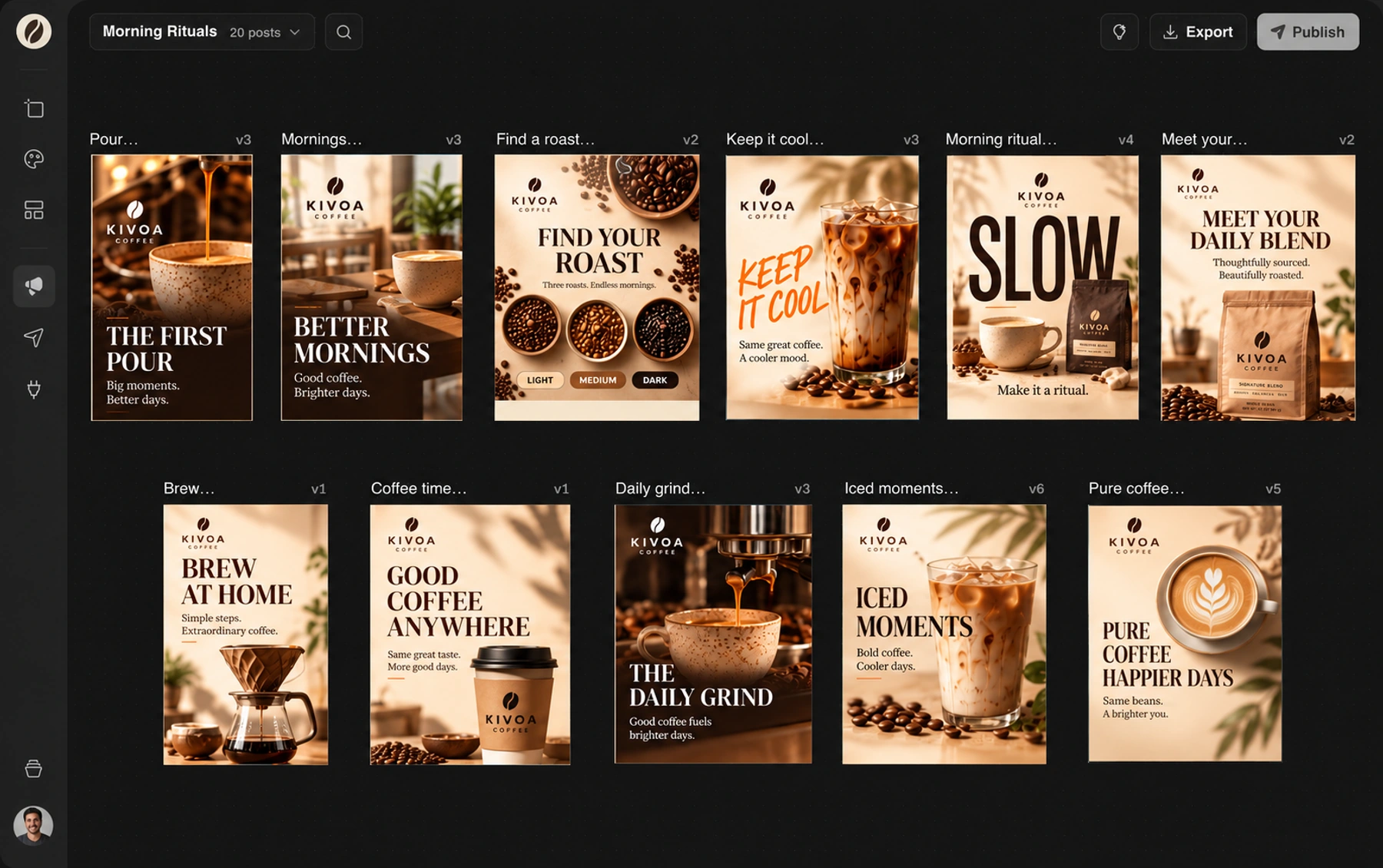
Task: Open the Iced Moments poster
Action: [x=944, y=634]
